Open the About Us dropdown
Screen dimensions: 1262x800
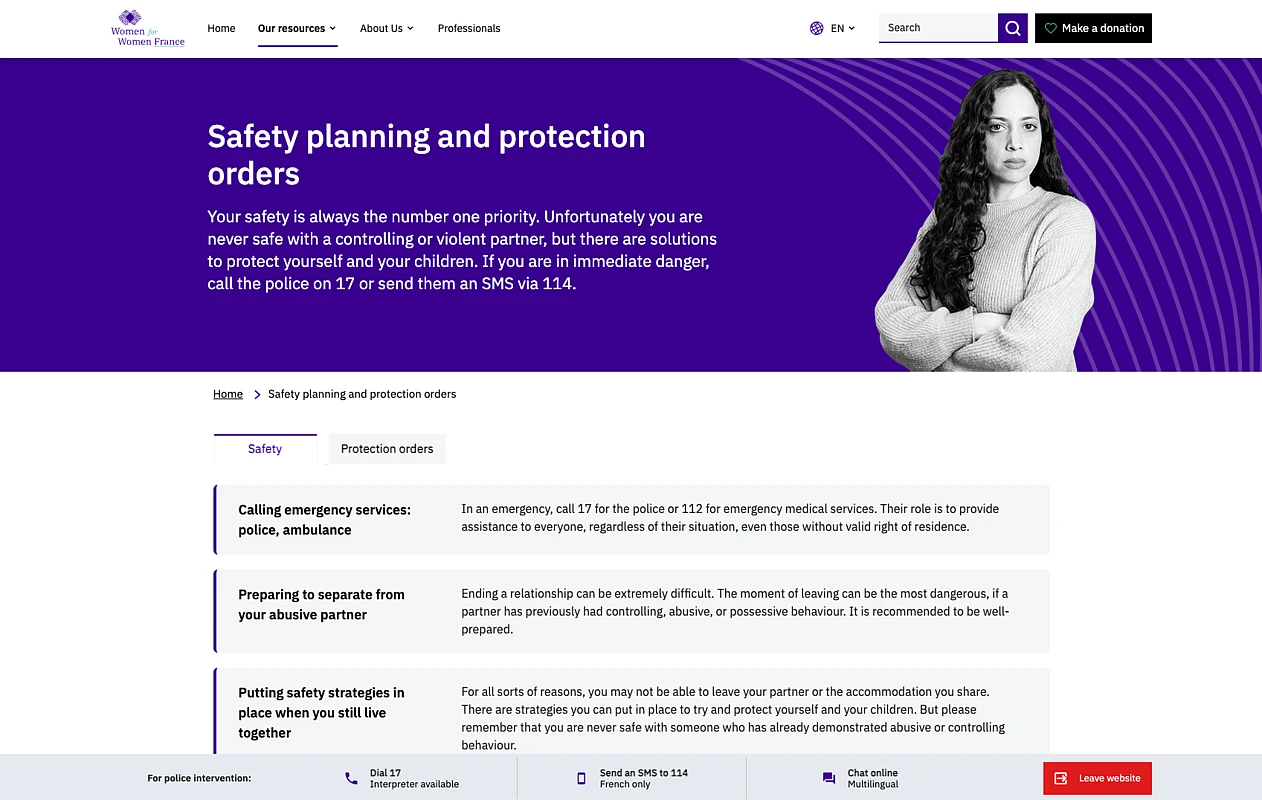tap(386, 28)
